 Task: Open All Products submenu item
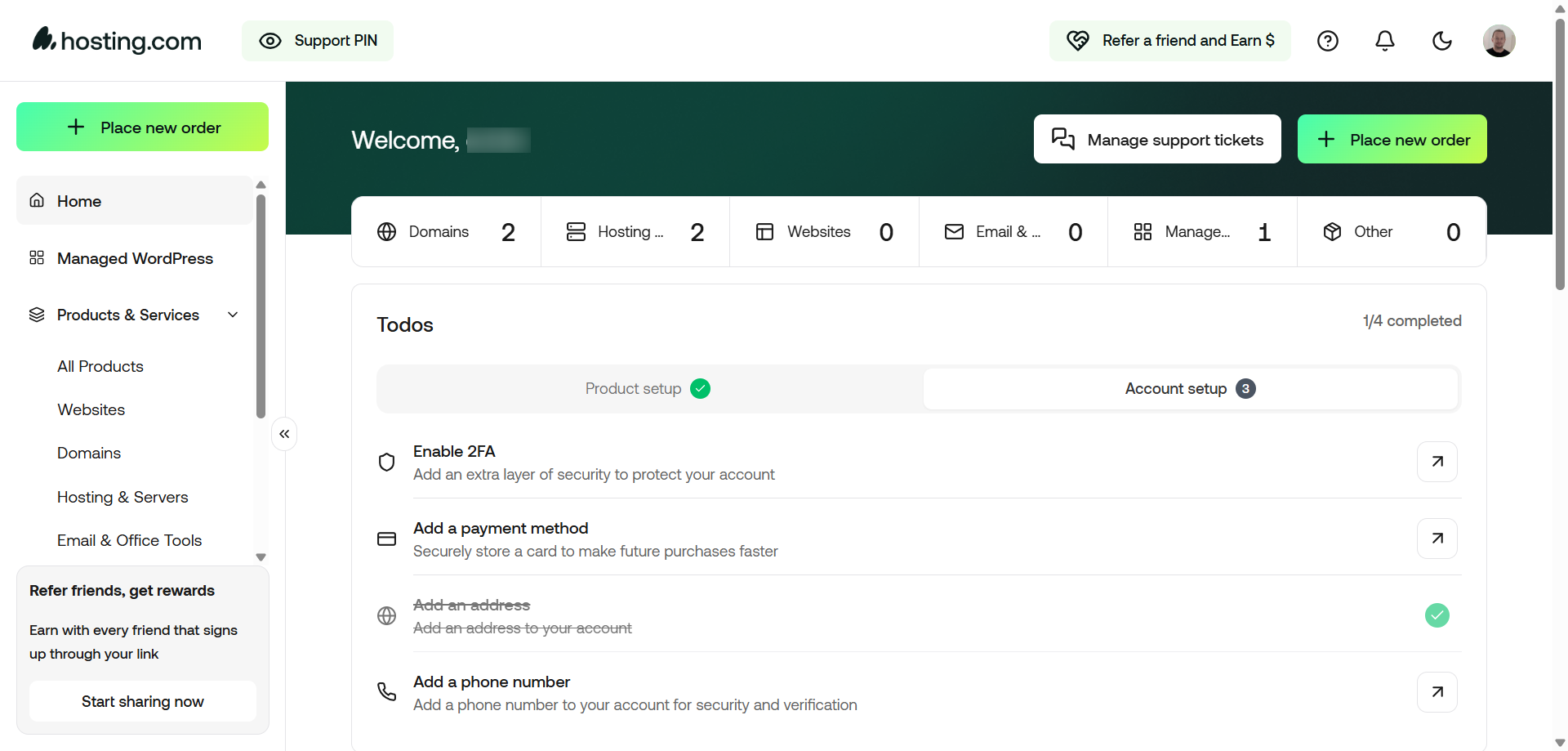click(100, 366)
